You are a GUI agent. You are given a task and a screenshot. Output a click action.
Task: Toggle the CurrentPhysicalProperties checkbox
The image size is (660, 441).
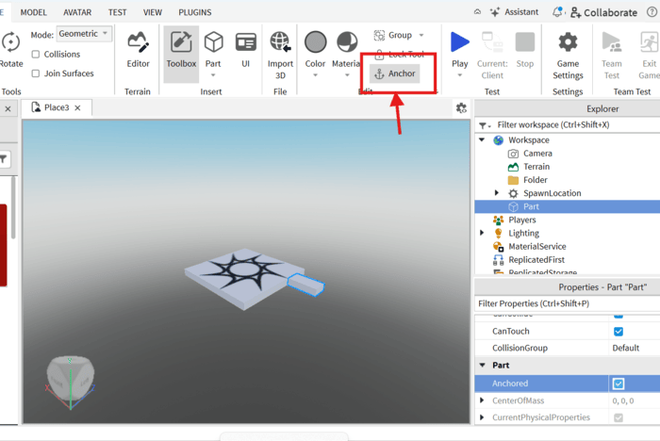pyautogui.click(x=618, y=418)
